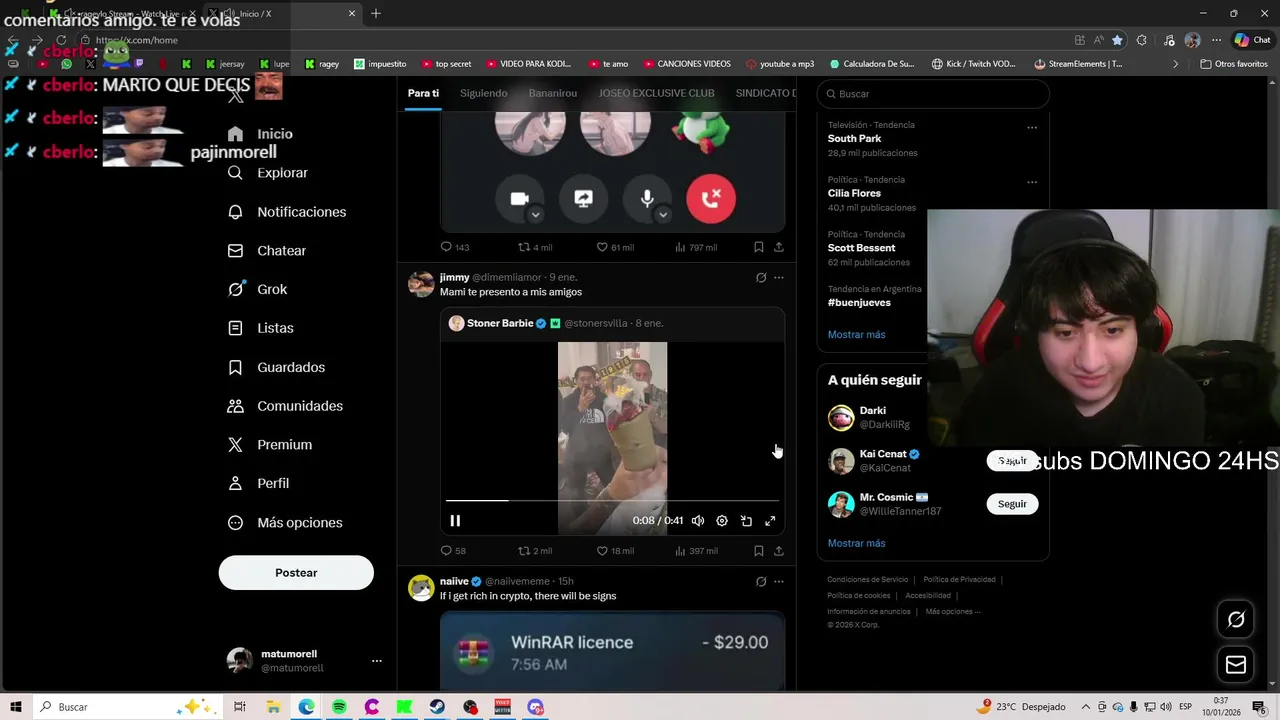Click the Buscar search field on X
Viewport: 1280px width, 720px height.
[933, 94]
